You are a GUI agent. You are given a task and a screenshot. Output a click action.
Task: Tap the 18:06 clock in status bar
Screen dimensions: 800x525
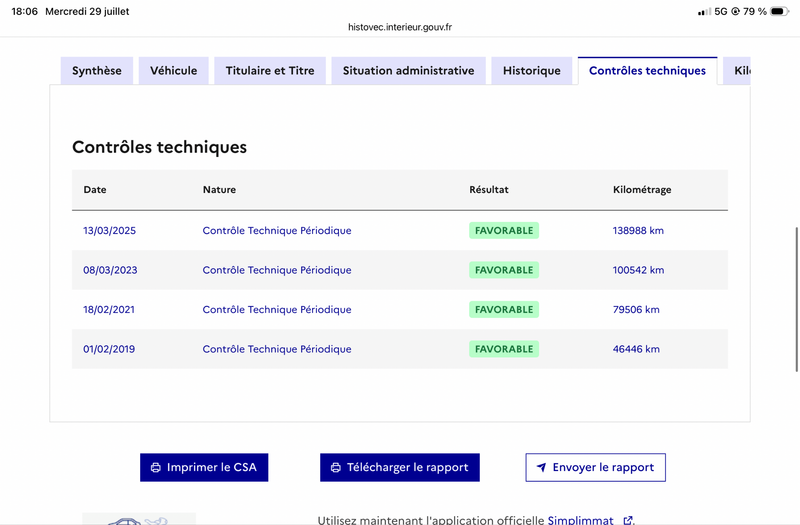24,11
